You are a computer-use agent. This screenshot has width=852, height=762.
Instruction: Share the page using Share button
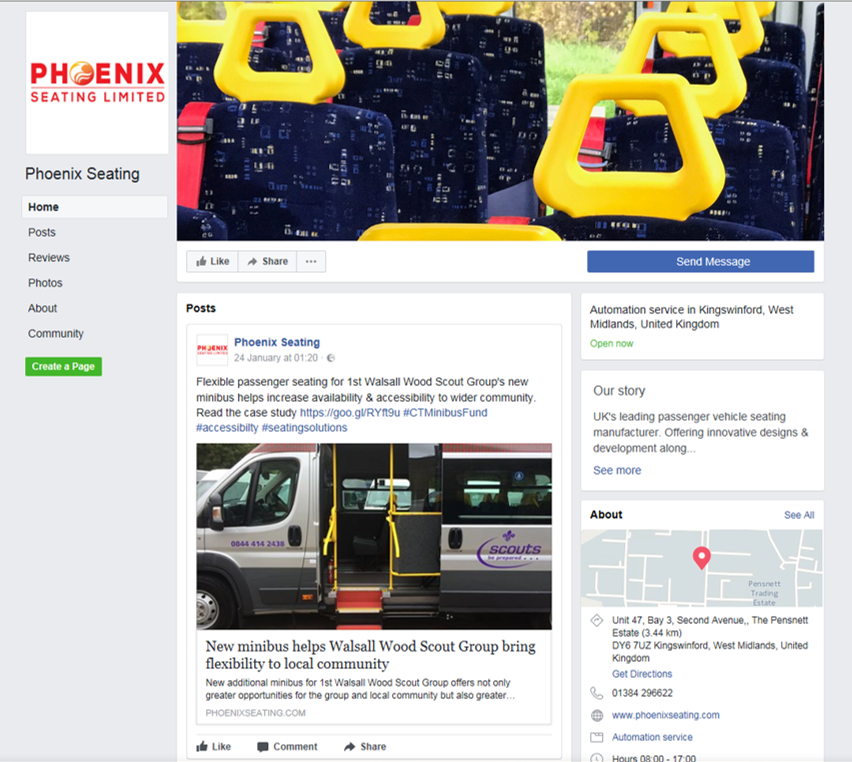(x=267, y=261)
